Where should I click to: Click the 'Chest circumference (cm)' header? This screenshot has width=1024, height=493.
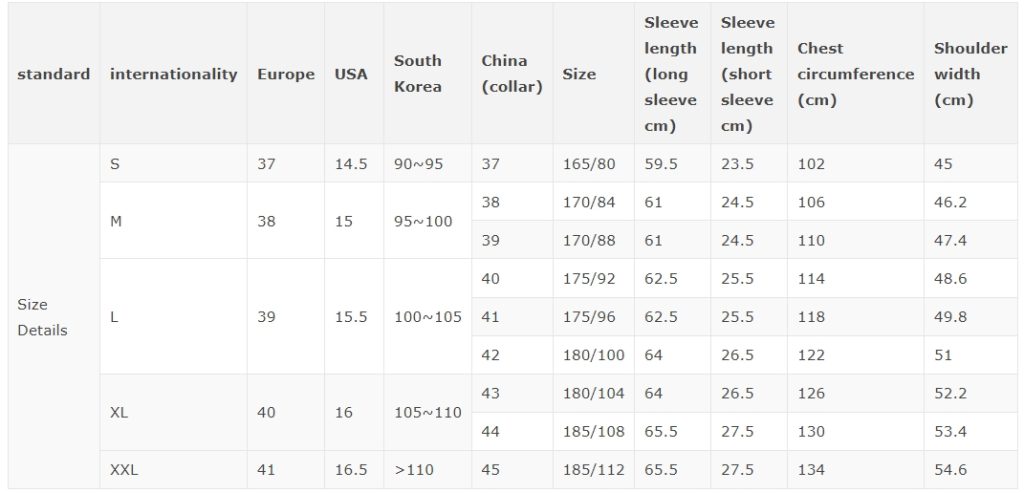point(856,74)
